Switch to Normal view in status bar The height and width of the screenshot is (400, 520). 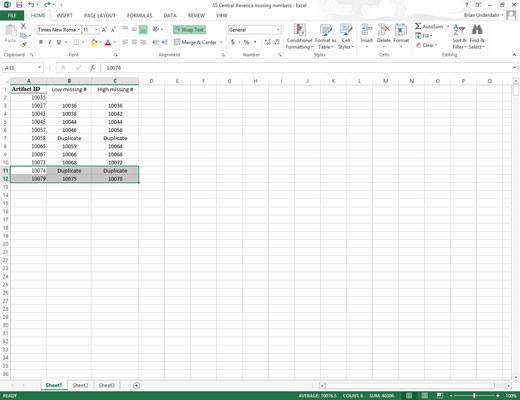pos(409,396)
